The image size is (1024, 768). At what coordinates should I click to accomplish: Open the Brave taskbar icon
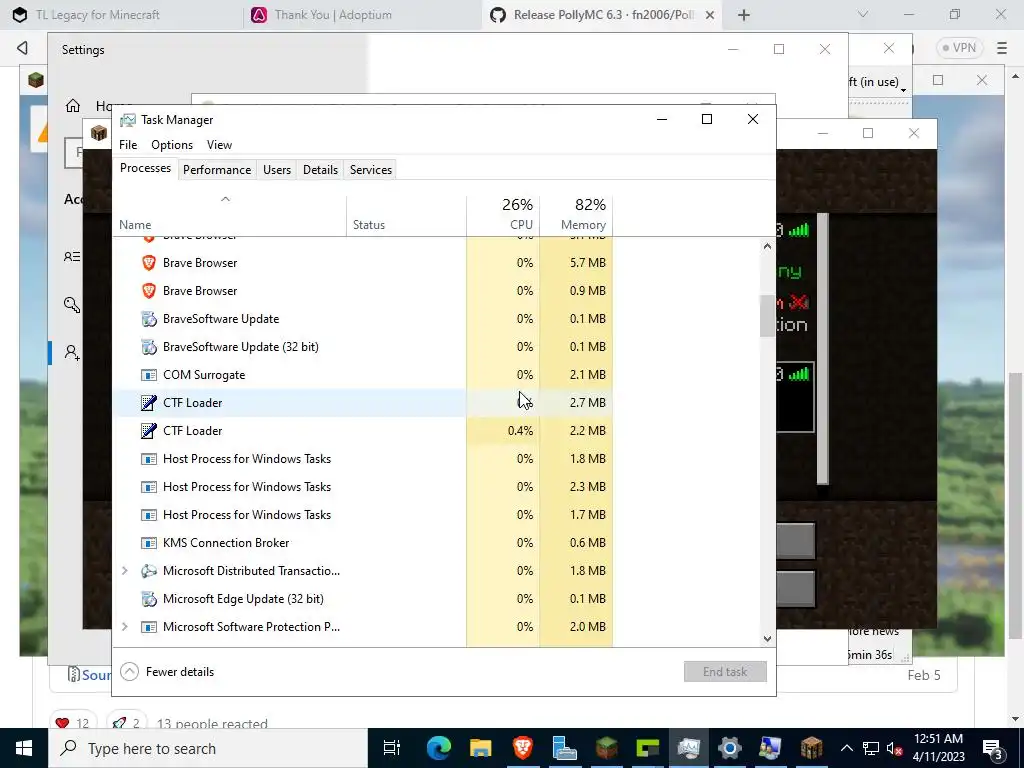(x=522, y=748)
